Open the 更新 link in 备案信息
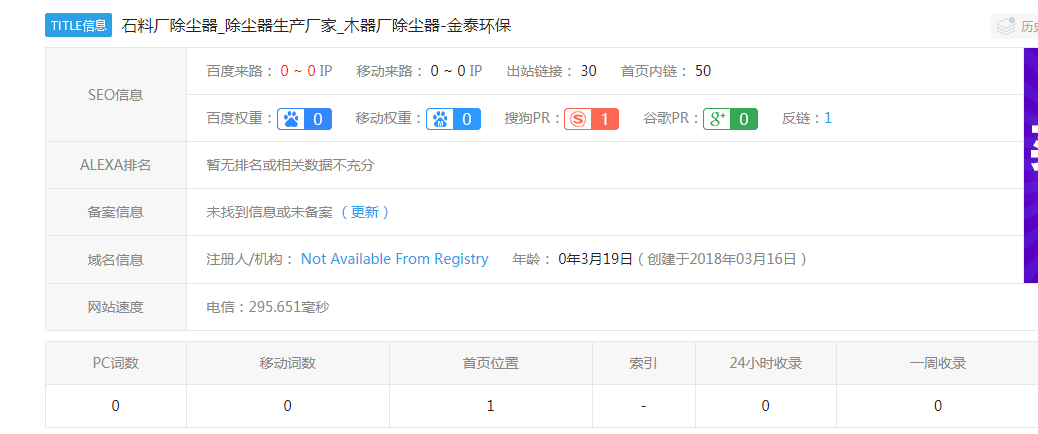1038x434 pixels. [x=365, y=212]
